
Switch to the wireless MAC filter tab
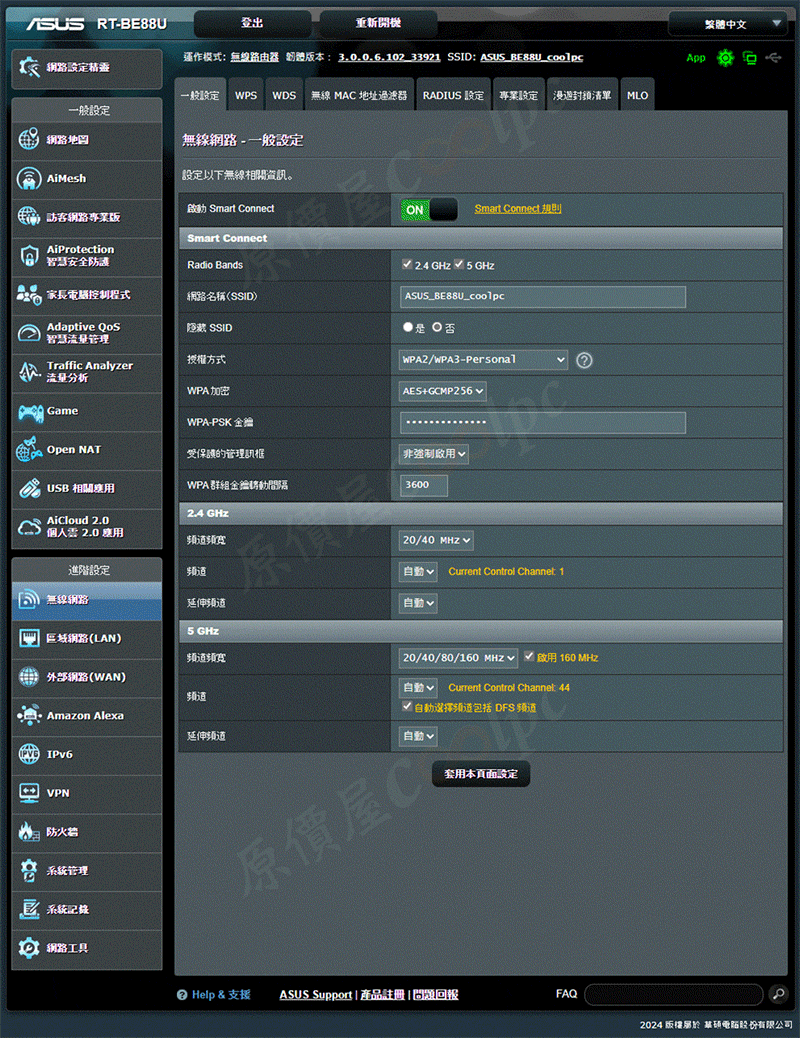[x=360, y=95]
